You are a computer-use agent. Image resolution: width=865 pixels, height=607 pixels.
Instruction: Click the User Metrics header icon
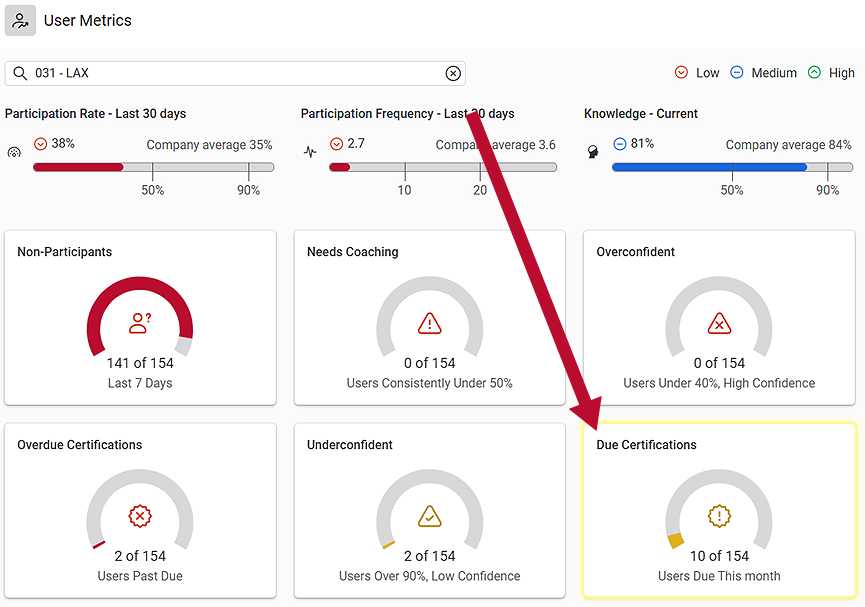(x=20, y=20)
